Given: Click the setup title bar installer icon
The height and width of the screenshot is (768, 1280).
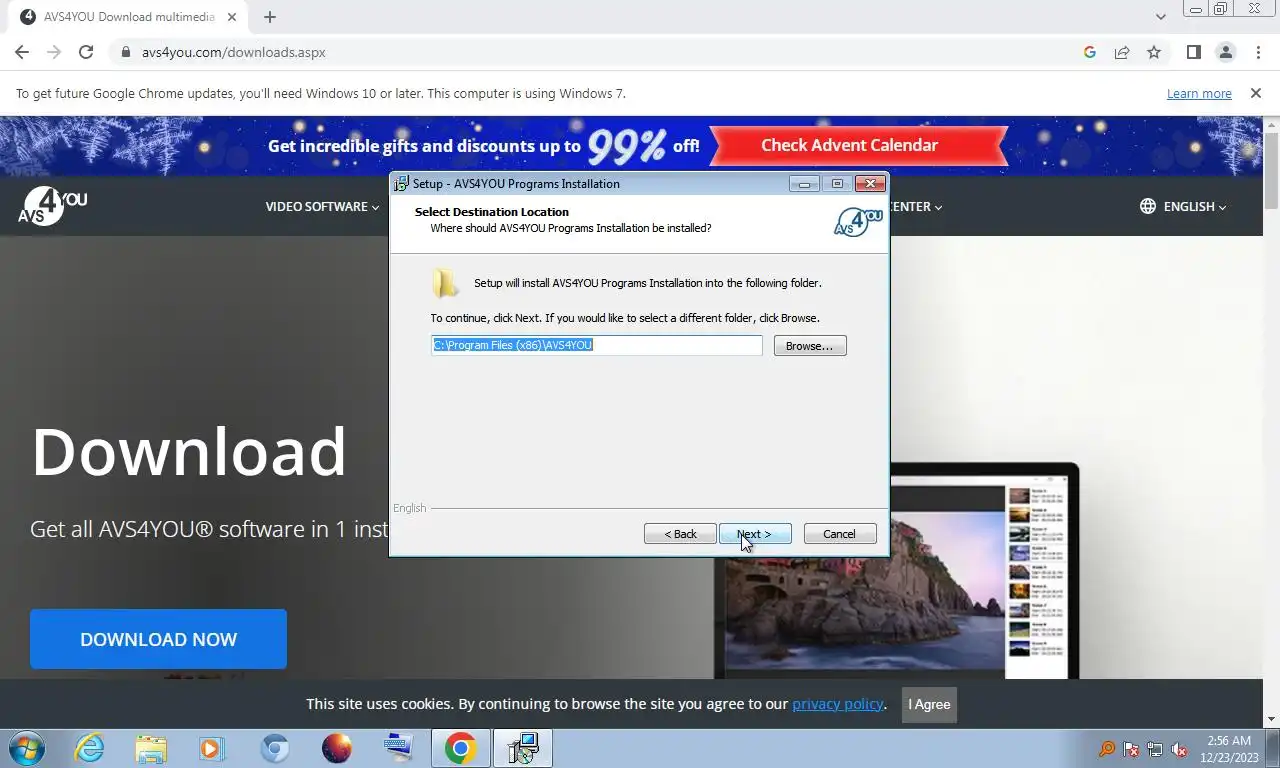Looking at the screenshot, I should (x=401, y=184).
